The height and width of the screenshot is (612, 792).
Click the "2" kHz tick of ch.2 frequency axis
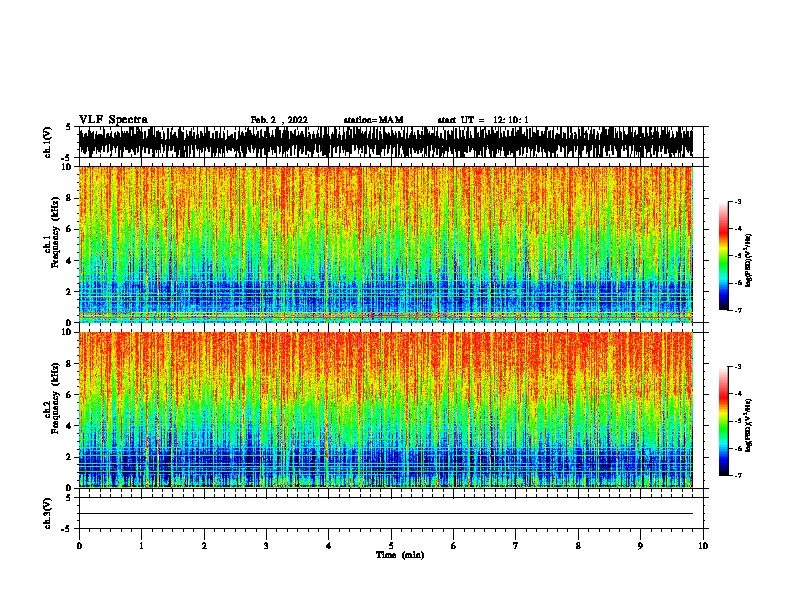(x=71, y=457)
